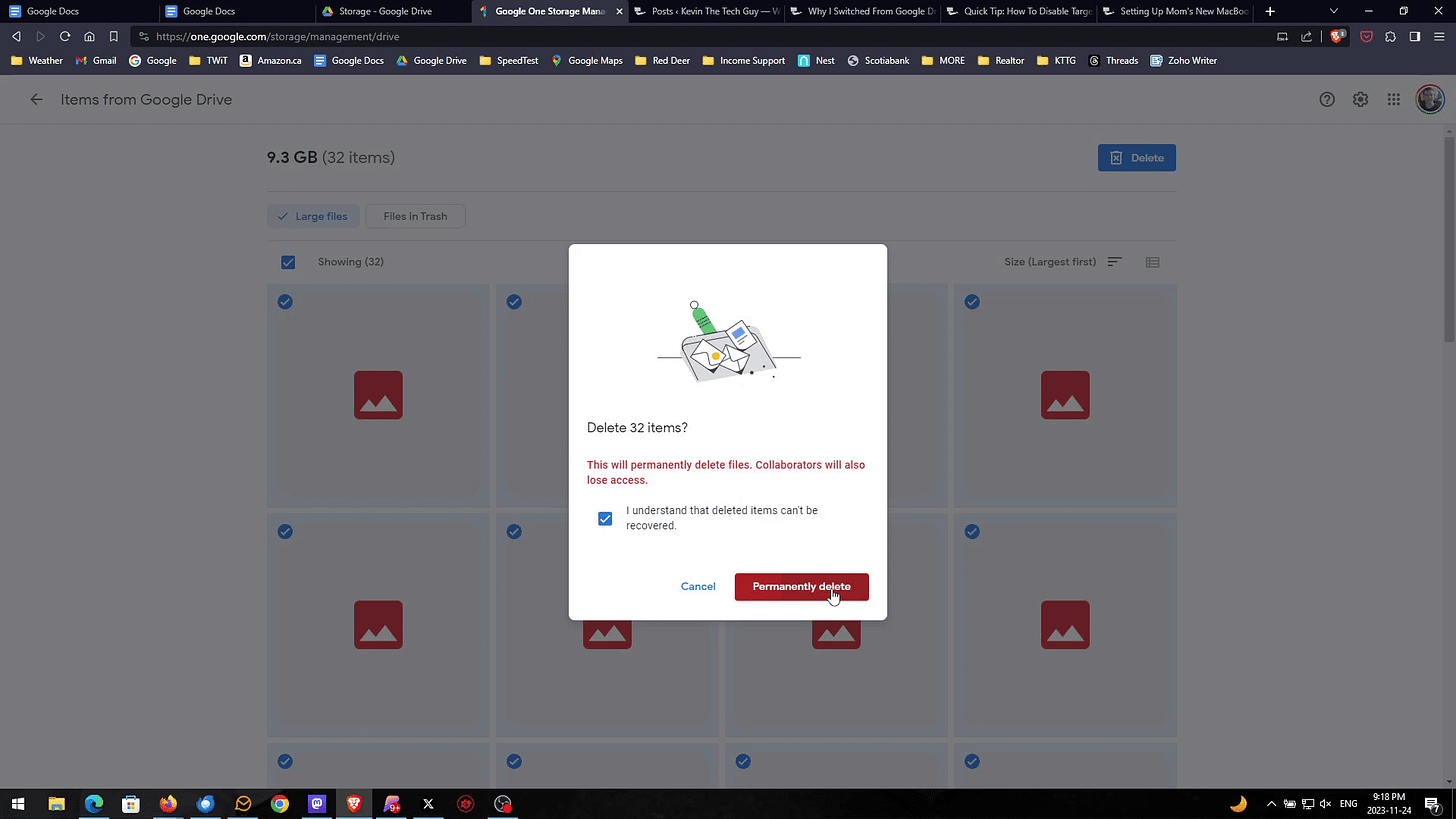
Task: Click the address bar URL field
Action: pos(700,36)
